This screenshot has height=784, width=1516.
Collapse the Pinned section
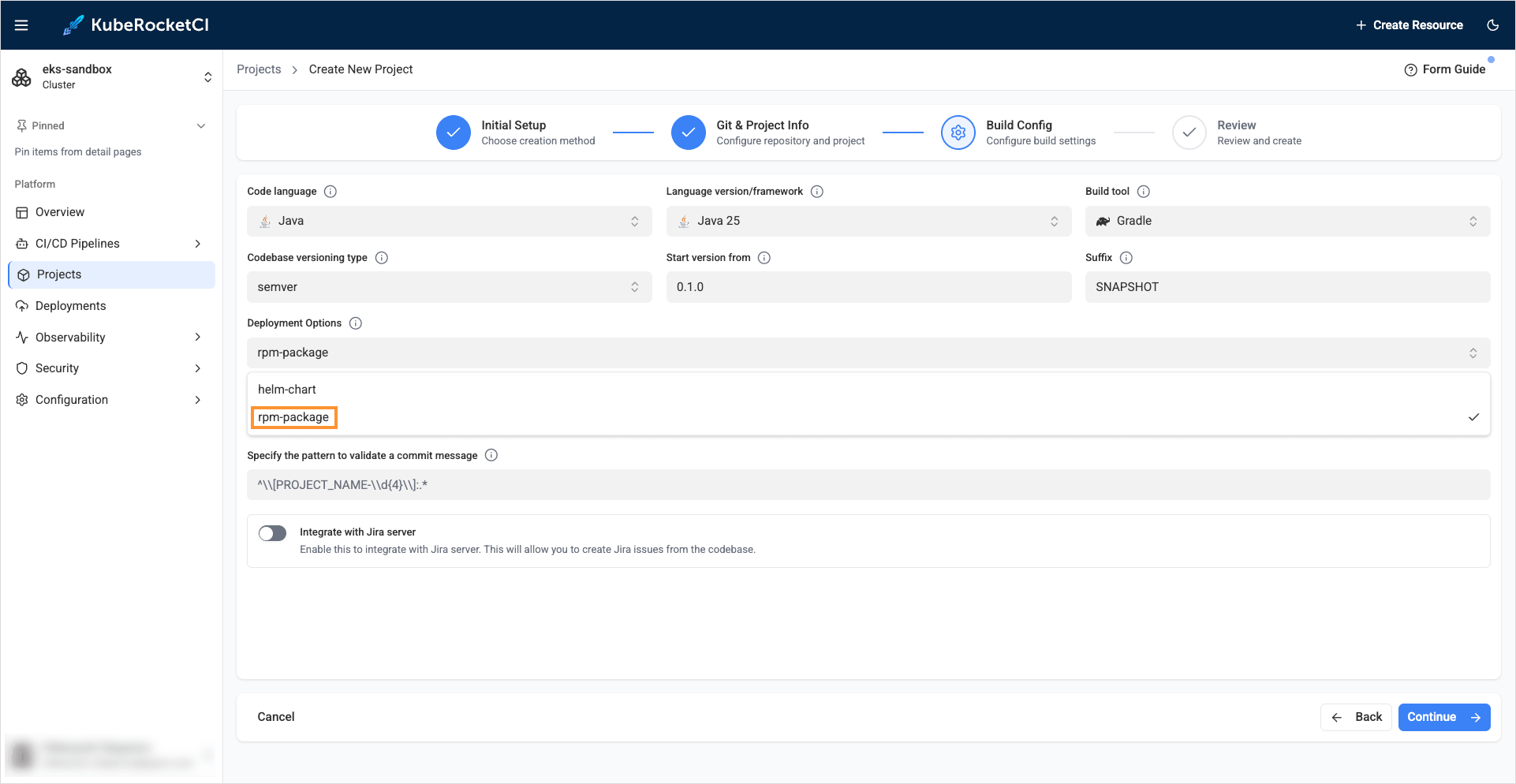(201, 126)
